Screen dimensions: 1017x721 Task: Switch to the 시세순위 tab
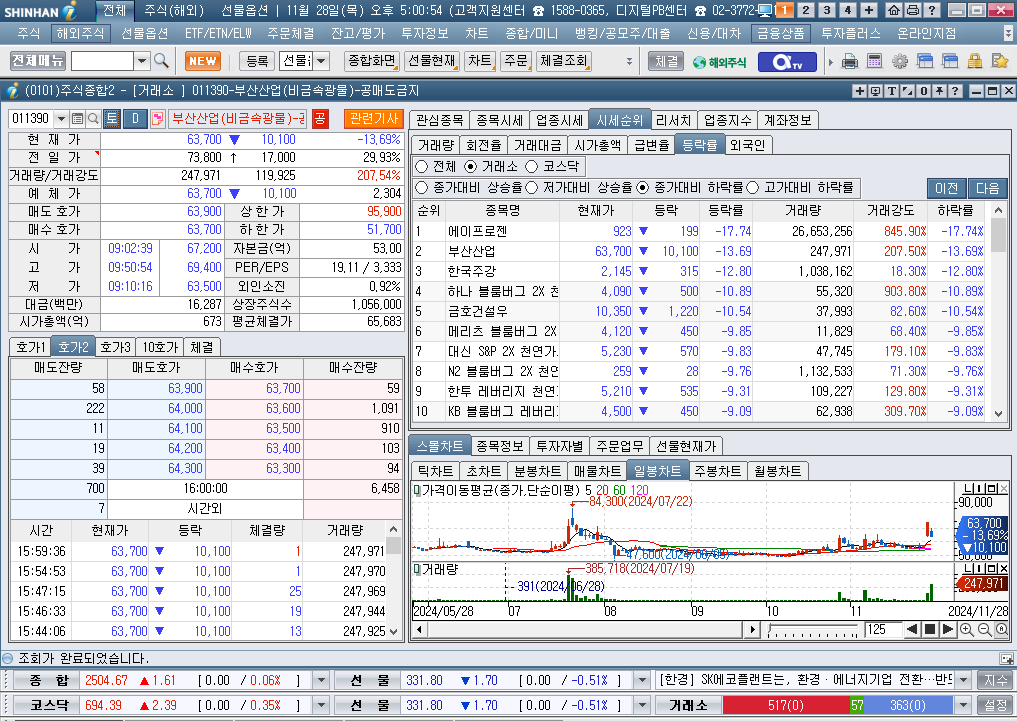[619, 120]
